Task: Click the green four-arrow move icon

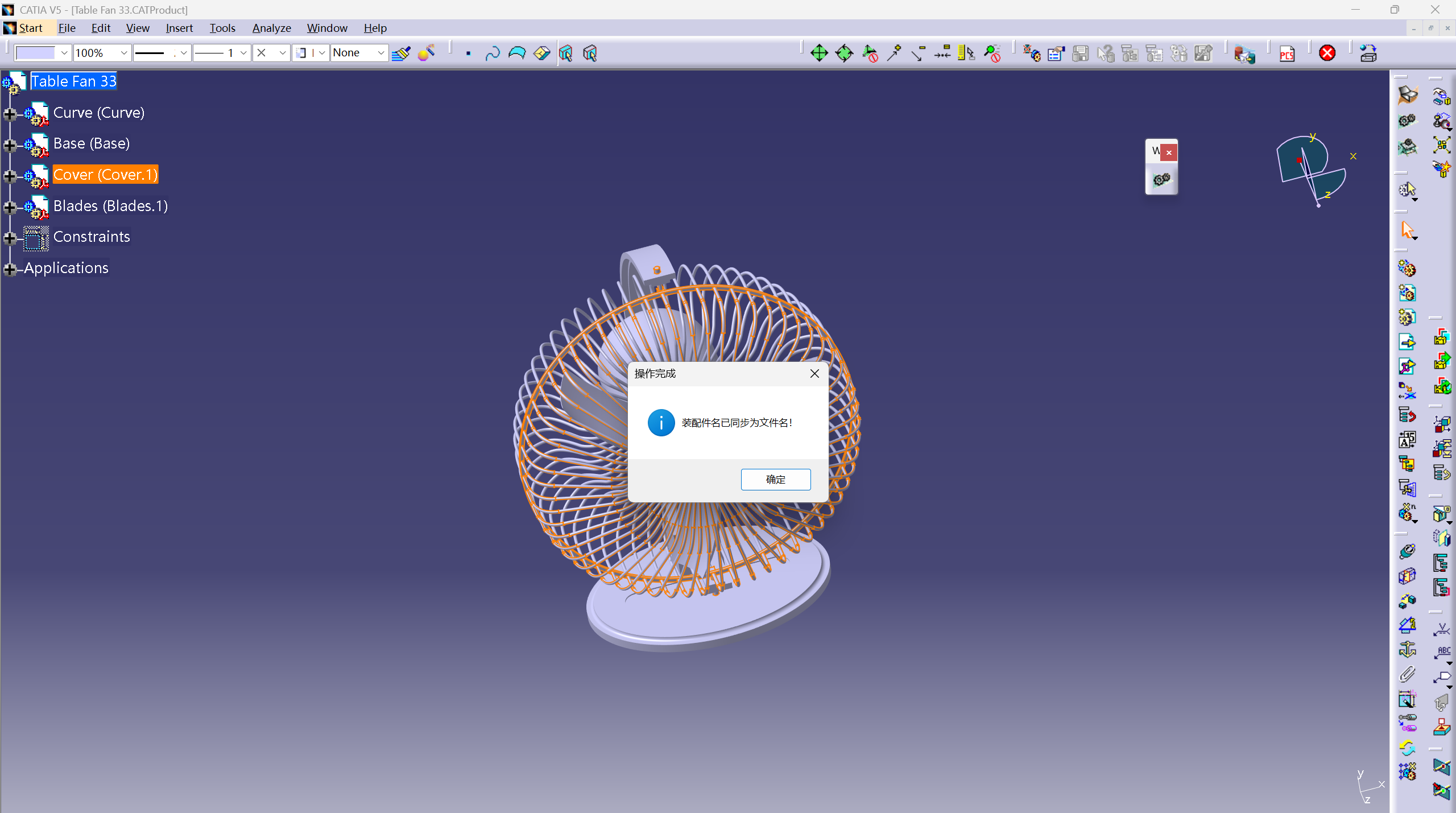Action: [819, 53]
